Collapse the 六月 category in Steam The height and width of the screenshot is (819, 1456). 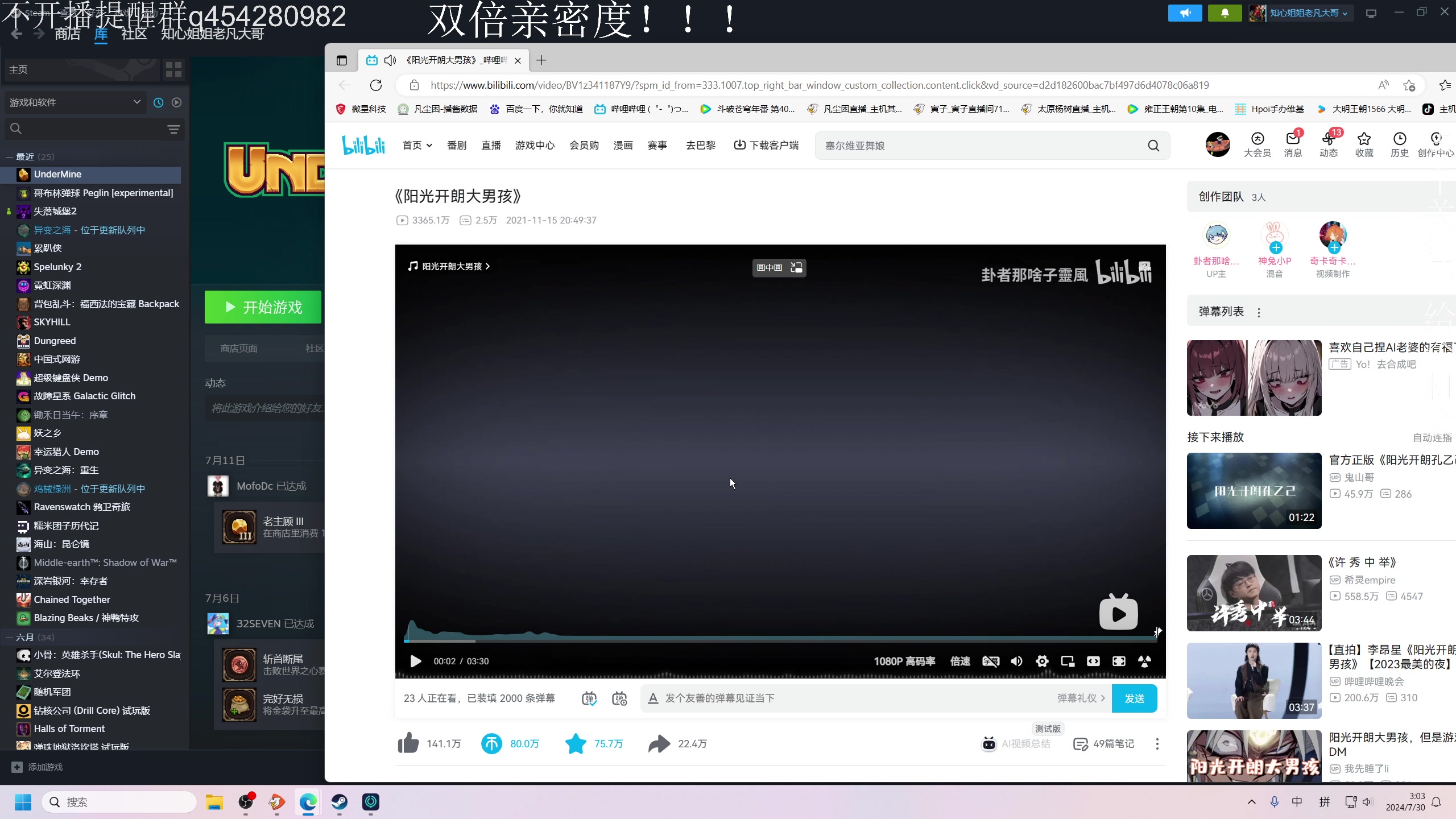(x=9, y=637)
